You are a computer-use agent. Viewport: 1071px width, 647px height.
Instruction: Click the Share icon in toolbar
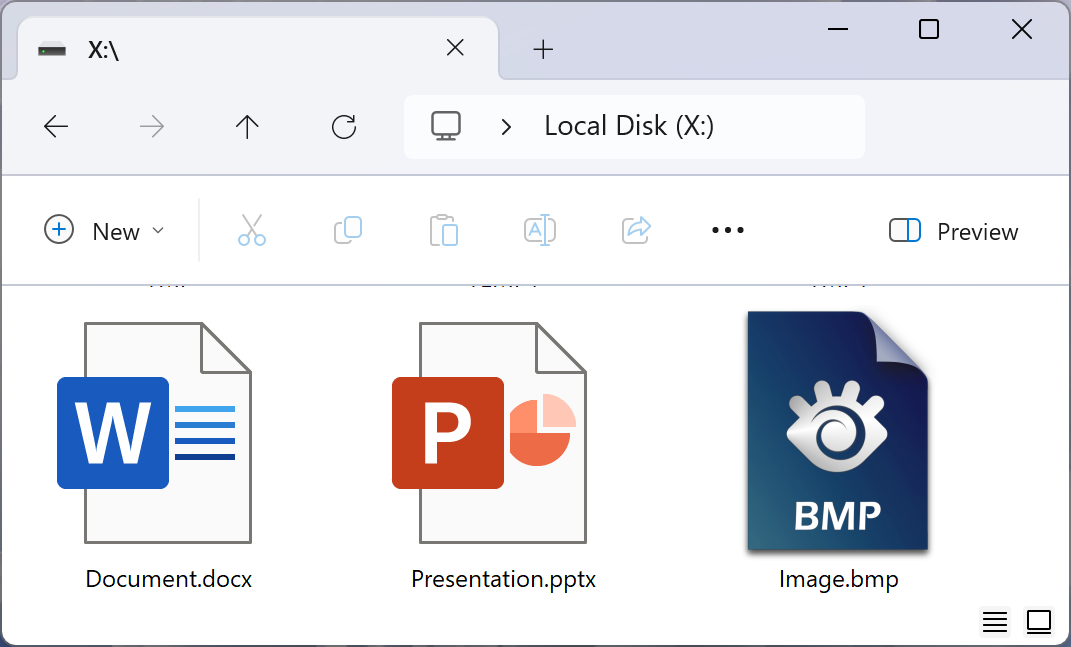pos(637,230)
